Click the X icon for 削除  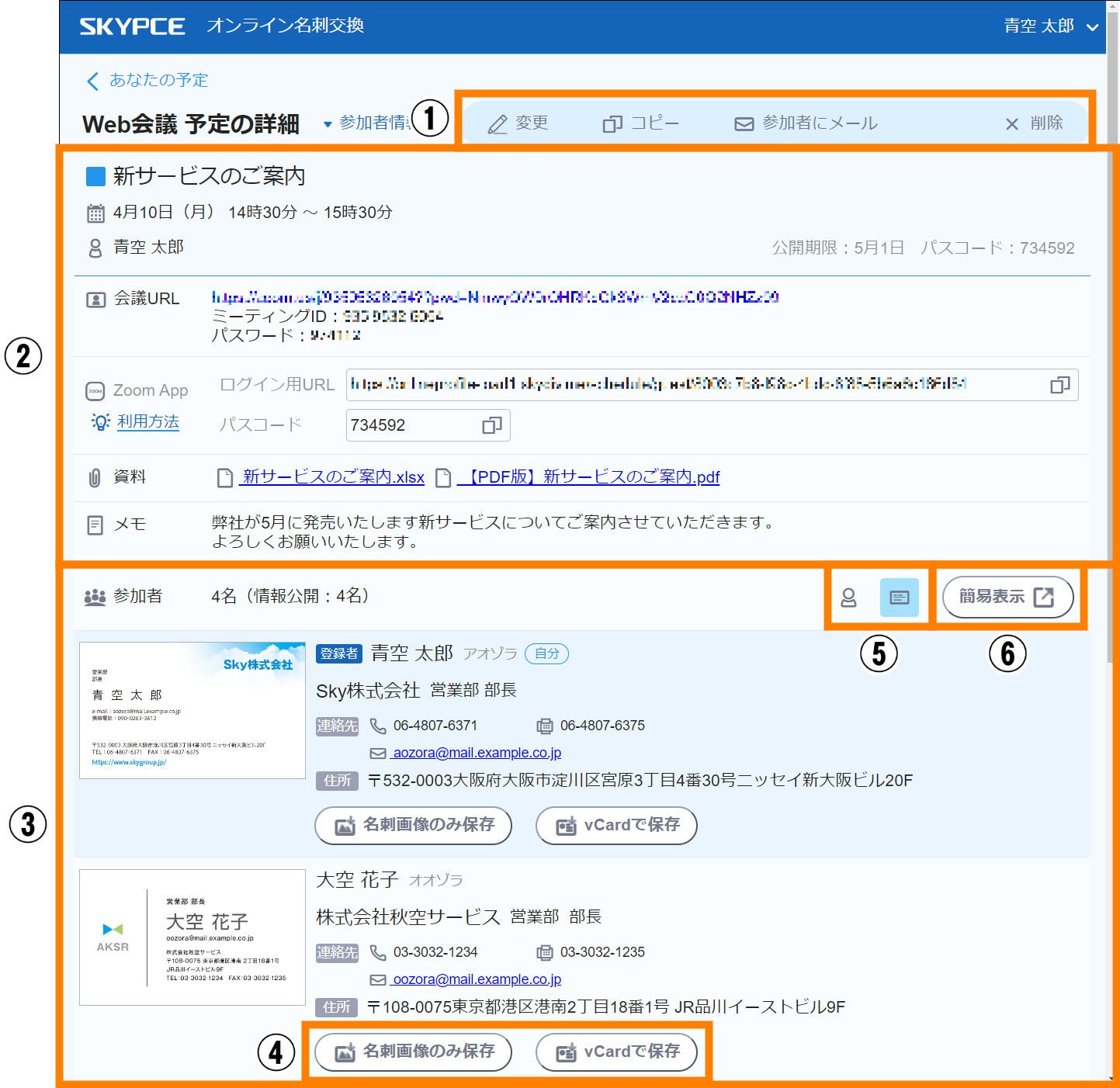(1011, 124)
